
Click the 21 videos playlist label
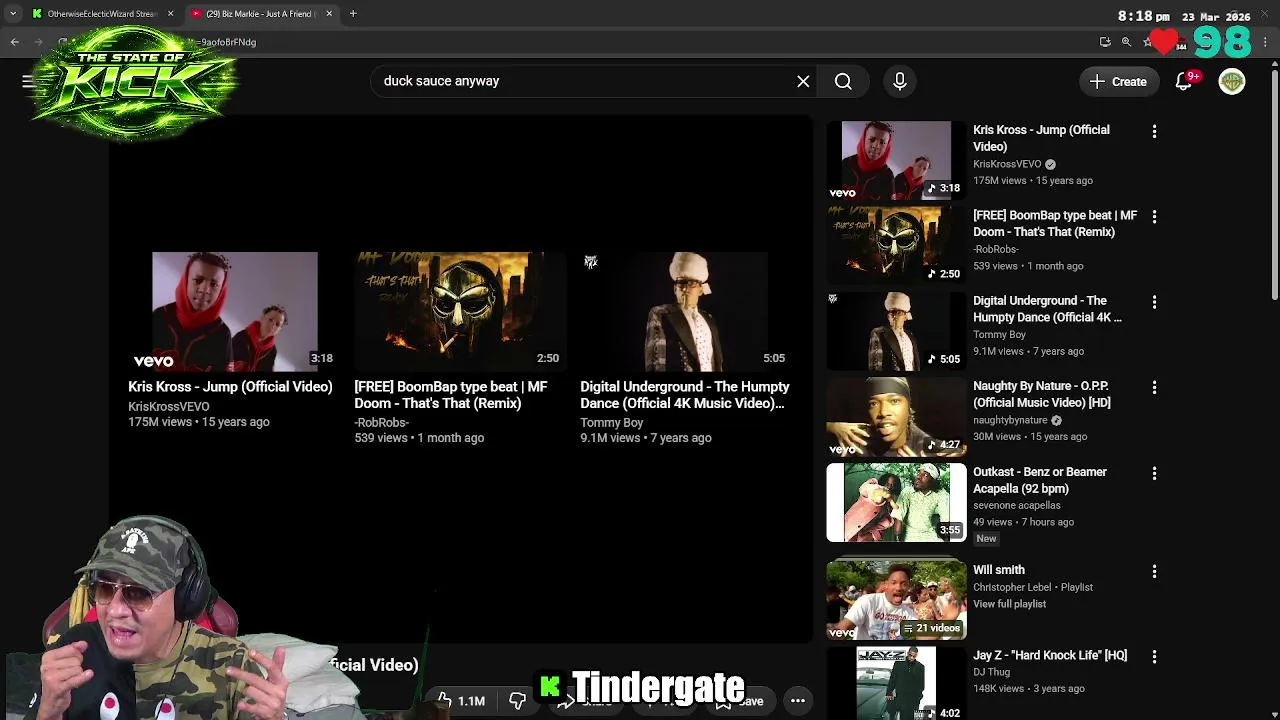pyautogui.click(x=931, y=628)
